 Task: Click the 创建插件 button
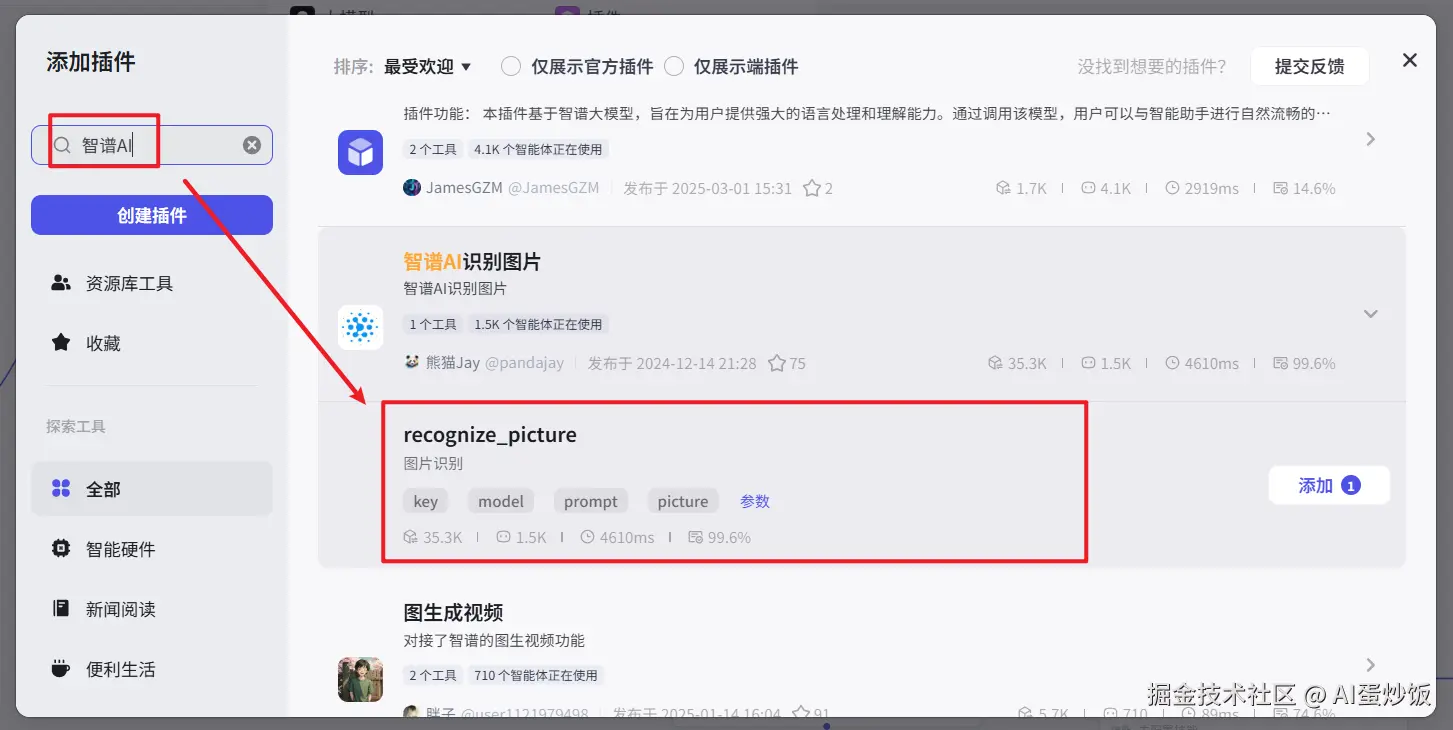152,215
